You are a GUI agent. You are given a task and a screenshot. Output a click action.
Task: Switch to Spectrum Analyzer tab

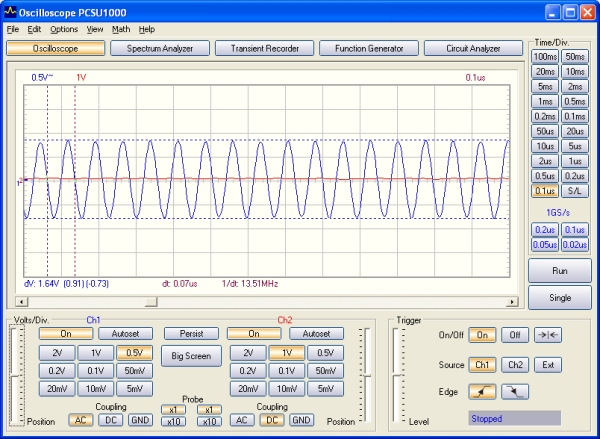coord(161,48)
